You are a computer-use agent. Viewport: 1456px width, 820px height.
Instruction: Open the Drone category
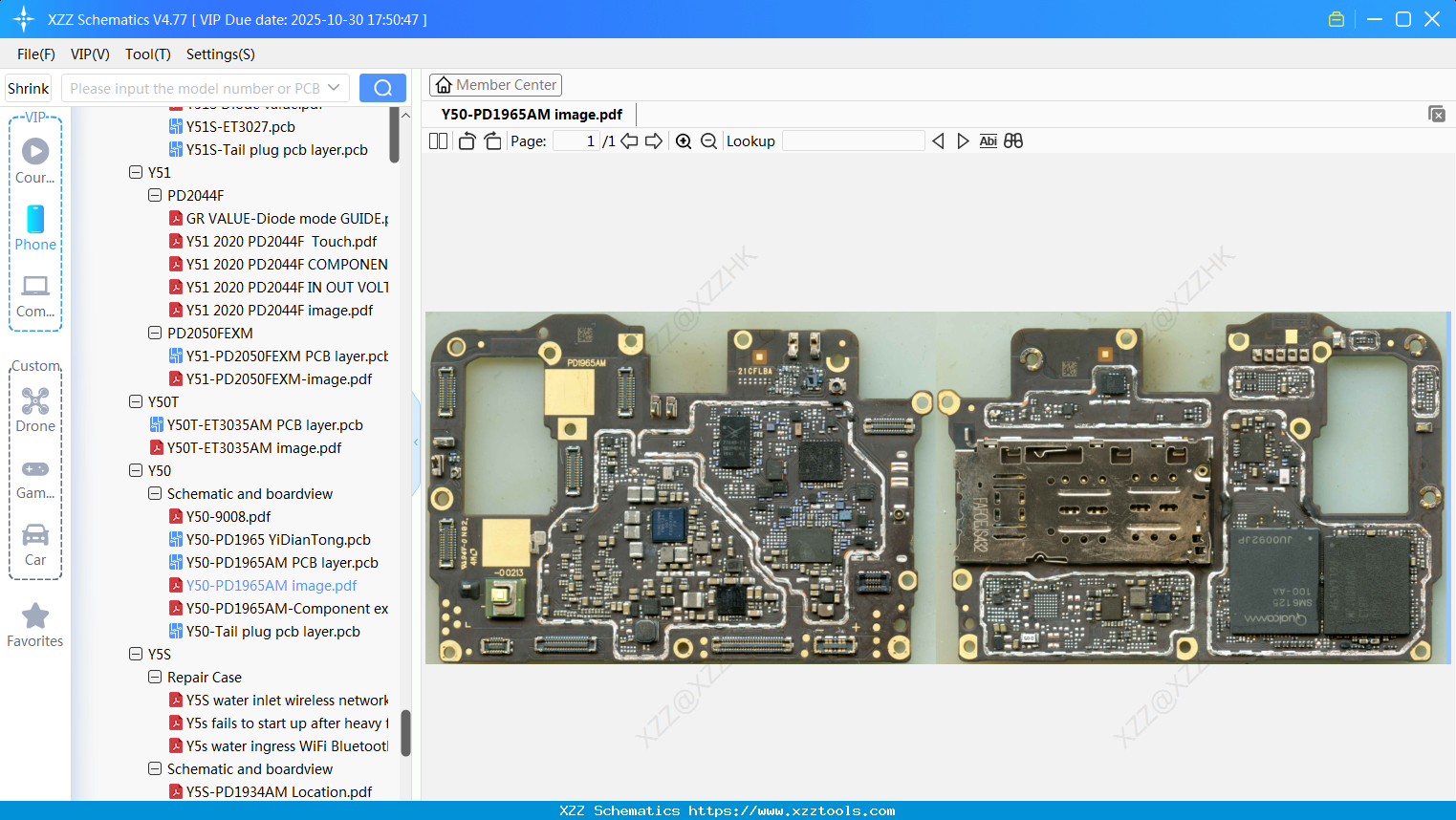tap(35, 410)
